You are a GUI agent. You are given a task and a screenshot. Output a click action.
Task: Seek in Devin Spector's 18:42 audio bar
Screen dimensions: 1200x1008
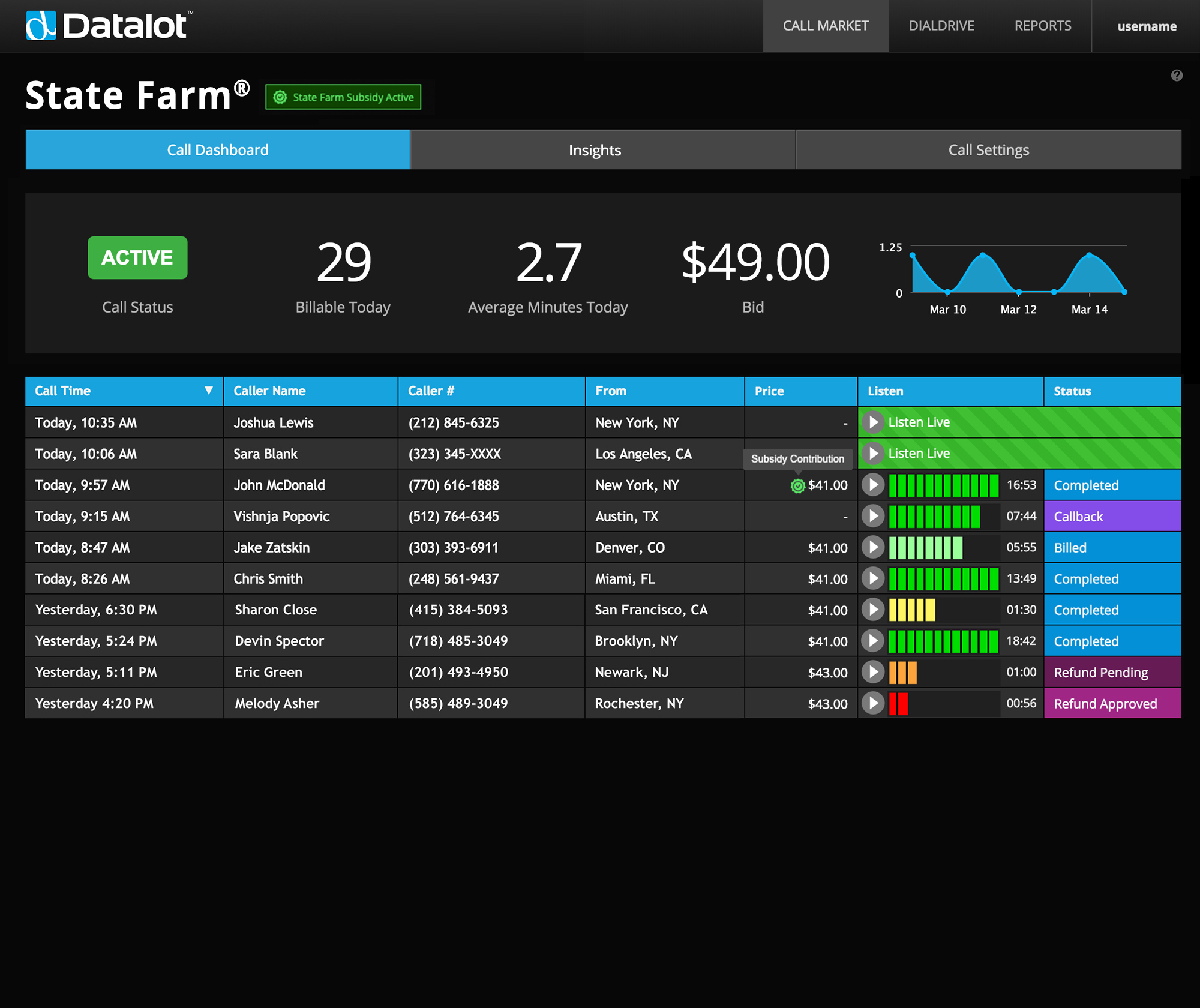(x=944, y=641)
